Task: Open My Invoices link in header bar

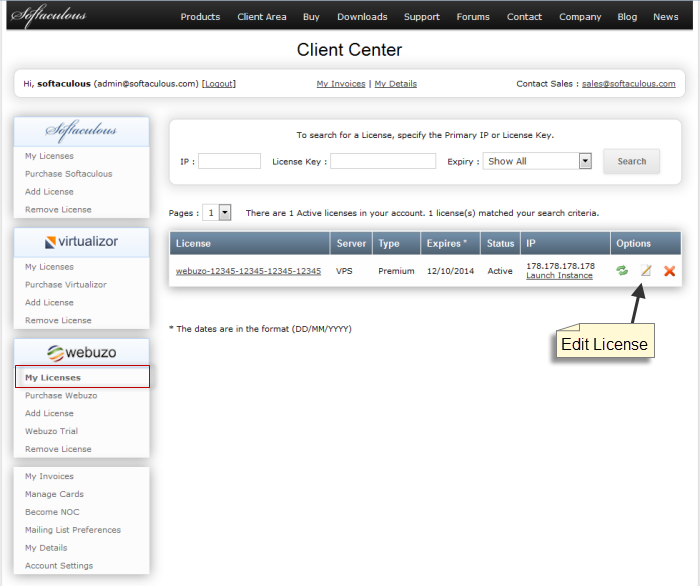Action: point(341,84)
